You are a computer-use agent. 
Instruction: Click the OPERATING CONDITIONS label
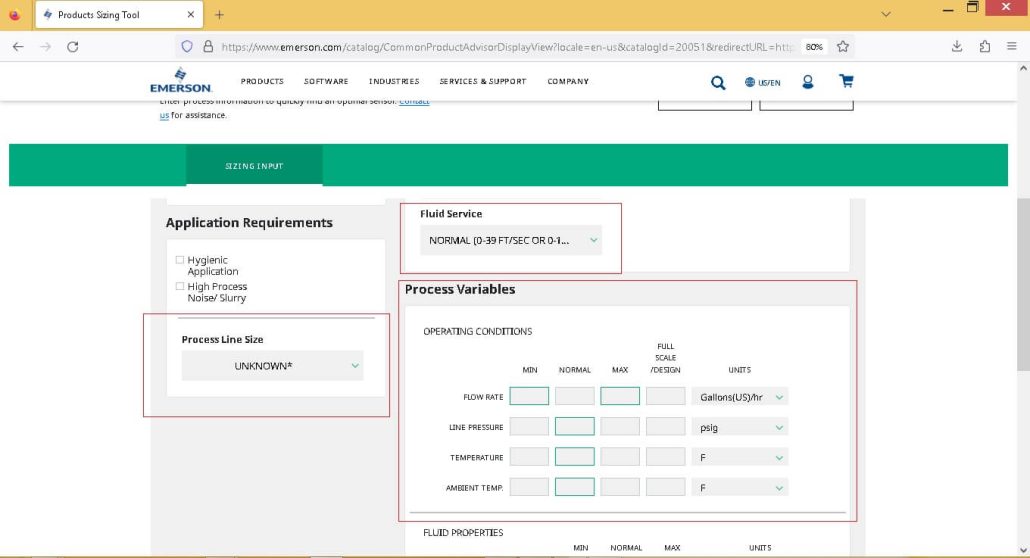(x=478, y=331)
